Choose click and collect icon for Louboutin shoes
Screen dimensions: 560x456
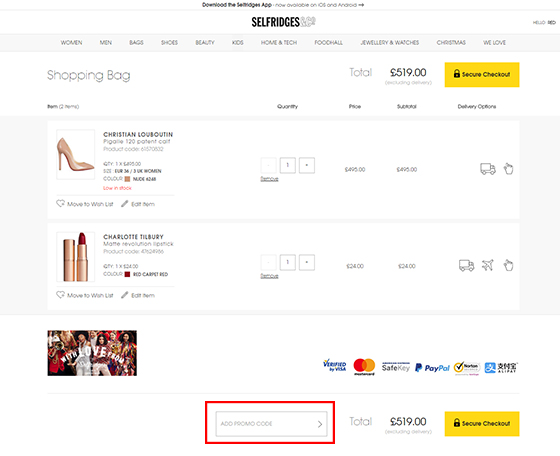click(508, 168)
